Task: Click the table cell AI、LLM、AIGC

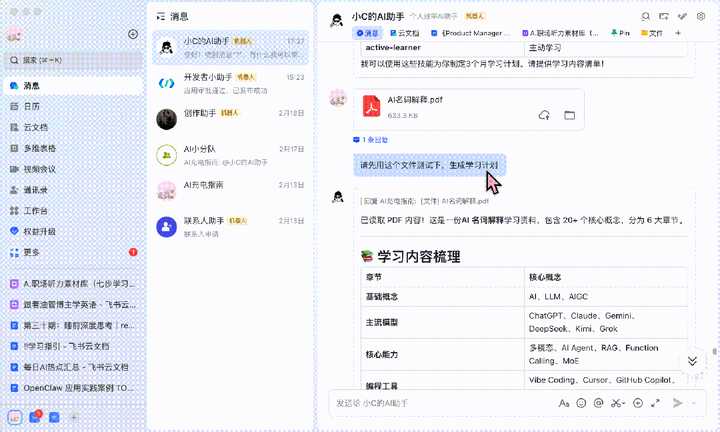Action: pyautogui.click(x=606, y=297)
